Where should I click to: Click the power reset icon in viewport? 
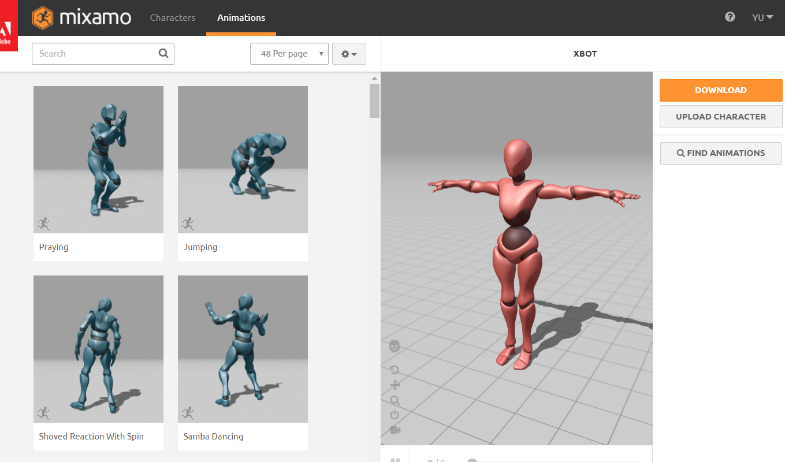395,415
